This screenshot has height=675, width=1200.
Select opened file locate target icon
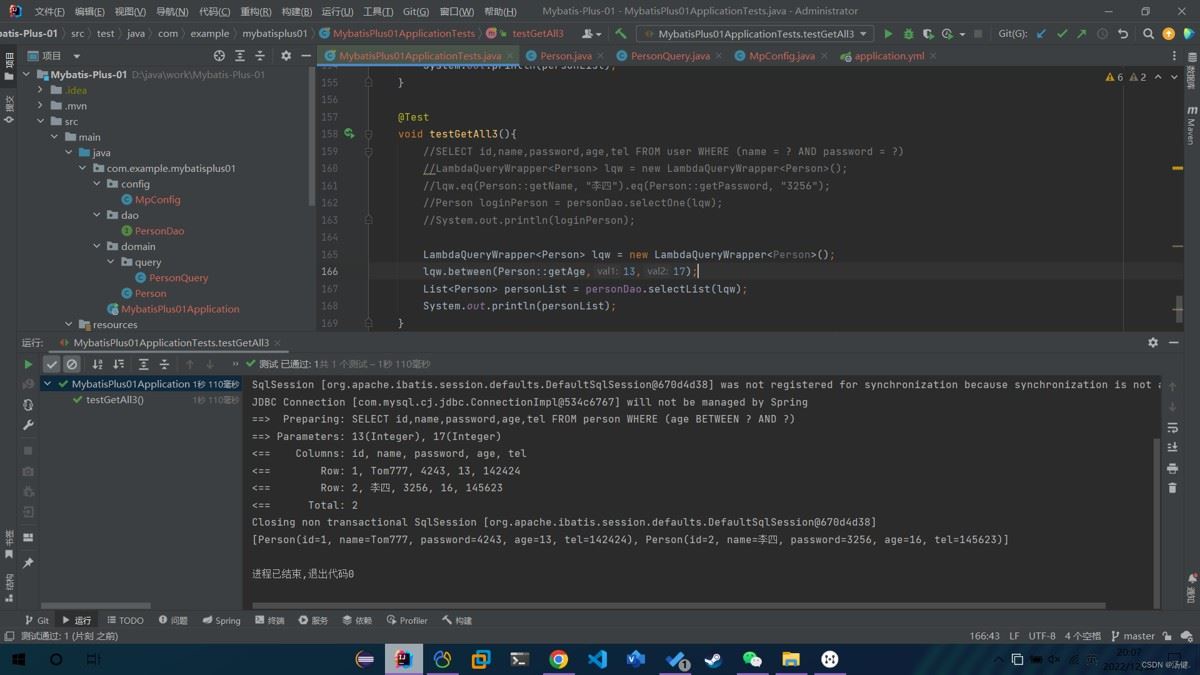(x=219, y=56)
